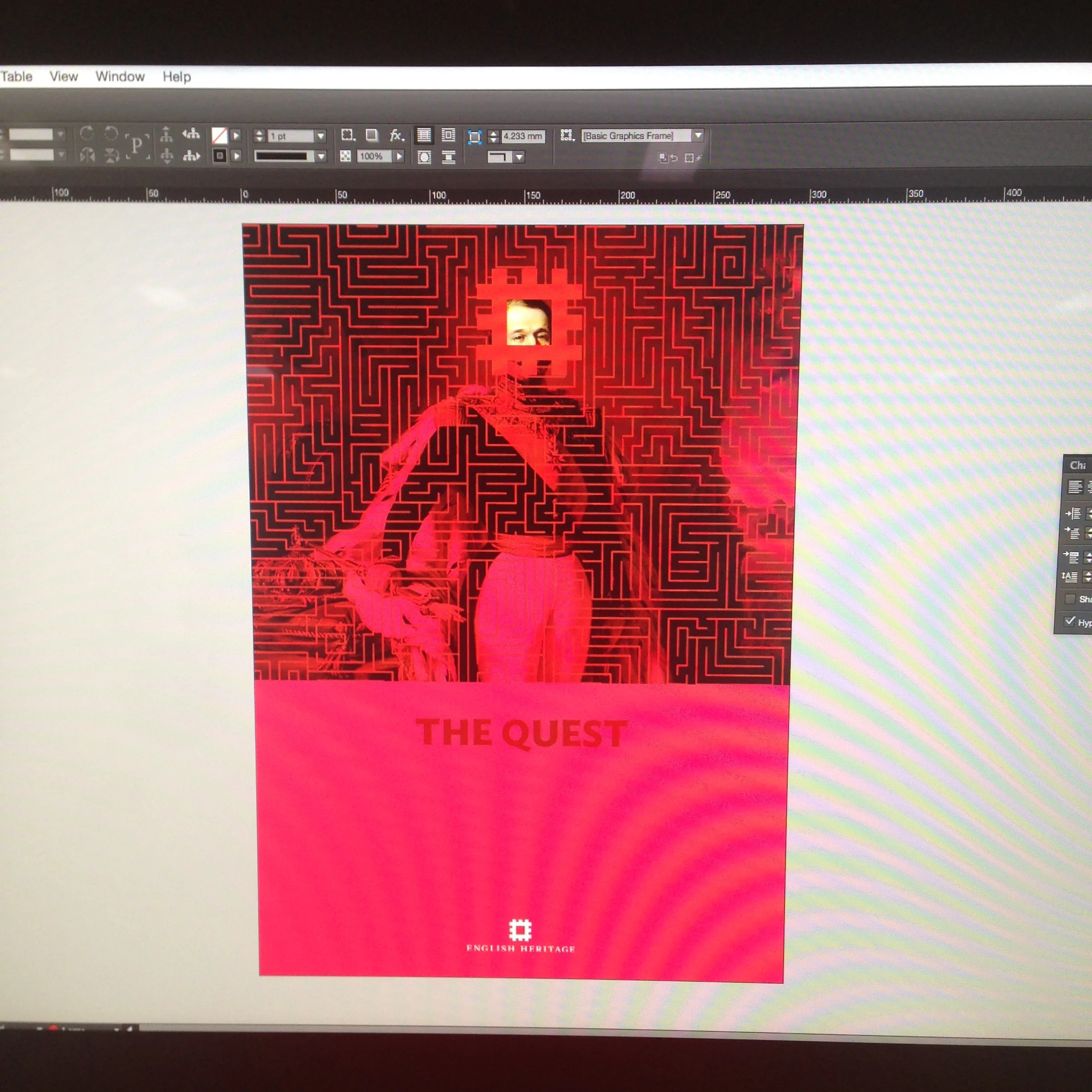Select the Cha panel tab
Viewport: 1092px width, 1092px height.
1078,465
